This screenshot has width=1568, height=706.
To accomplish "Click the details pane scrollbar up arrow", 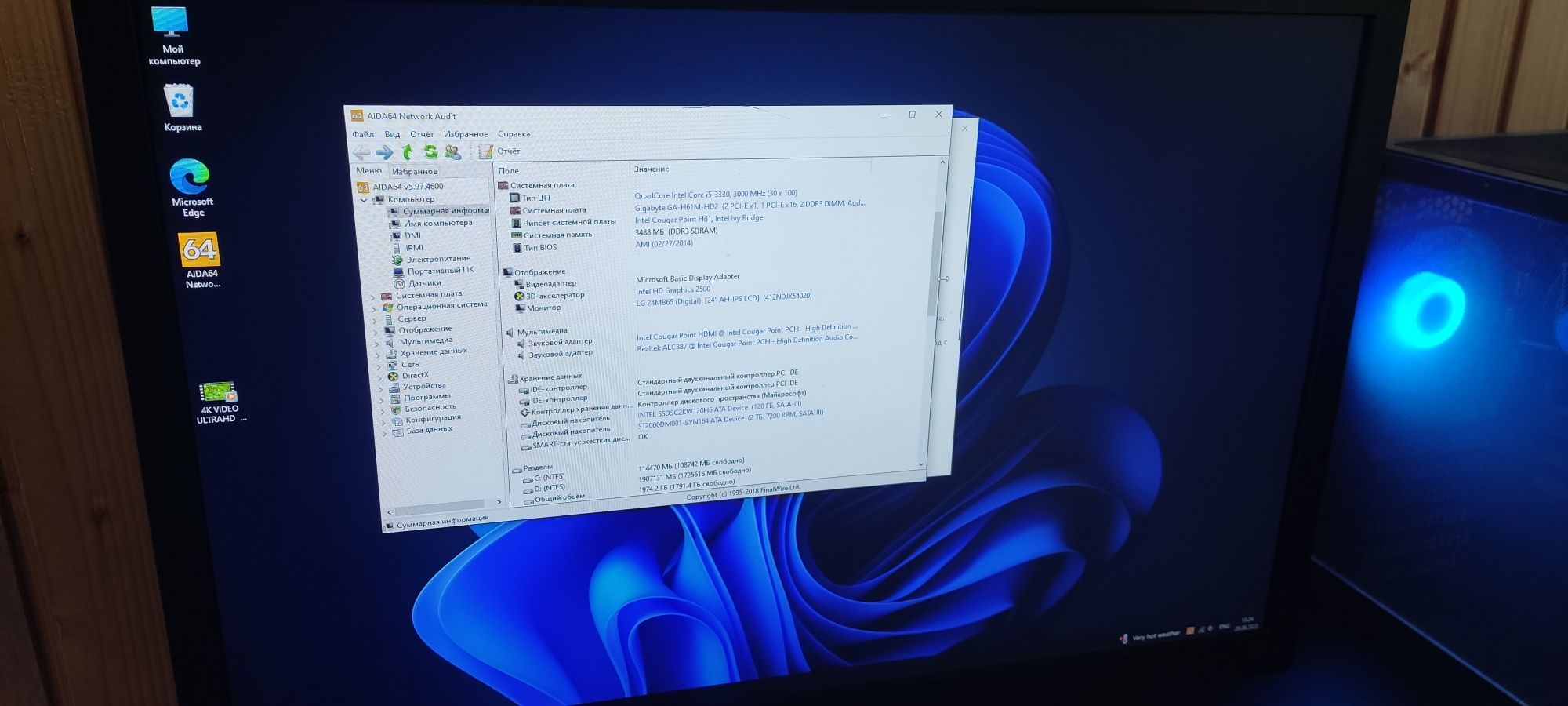I will pyautogui.click(x=942, y=162).
